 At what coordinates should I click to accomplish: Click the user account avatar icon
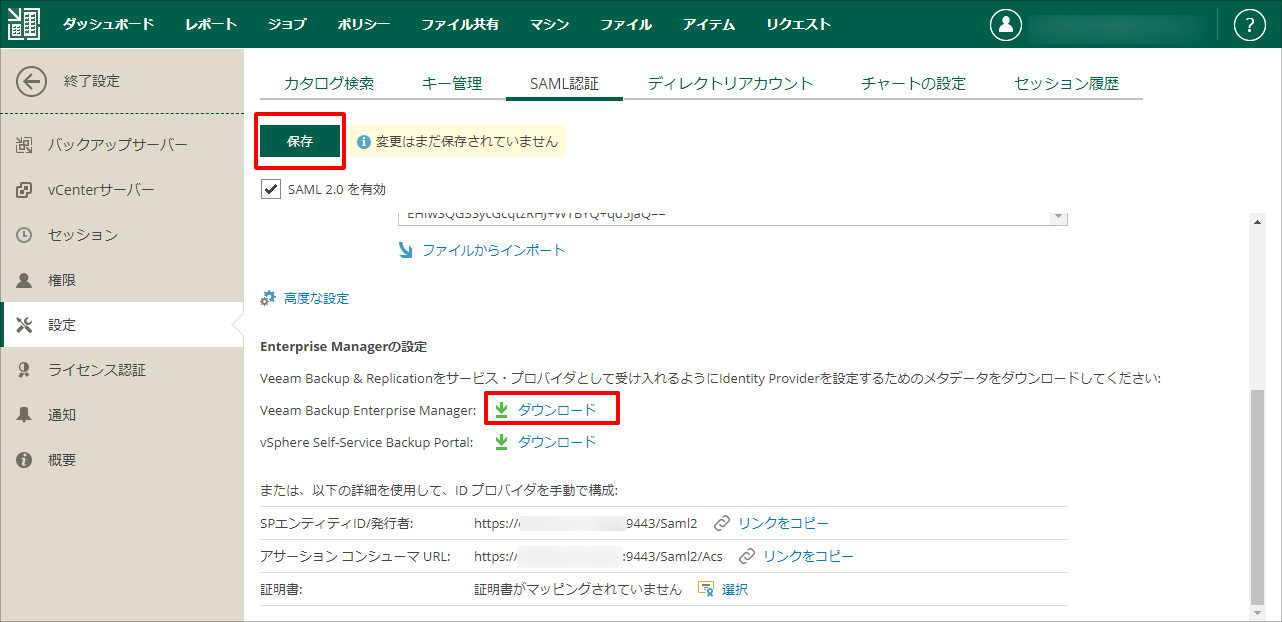1006,25
